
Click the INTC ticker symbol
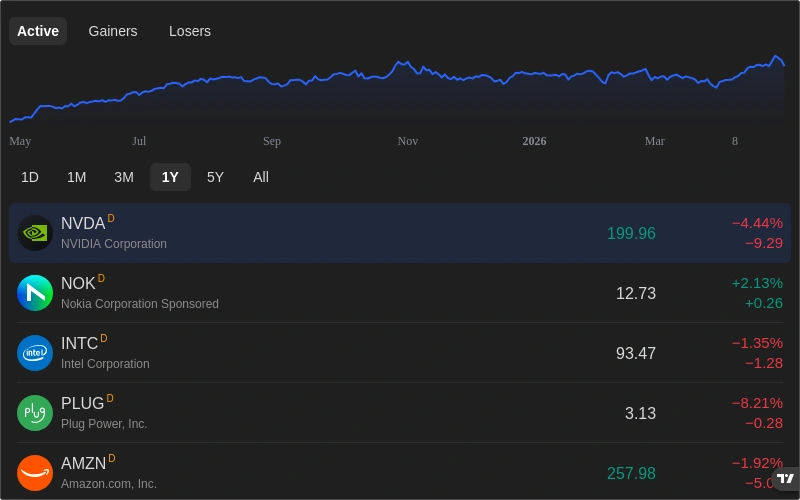79,343
